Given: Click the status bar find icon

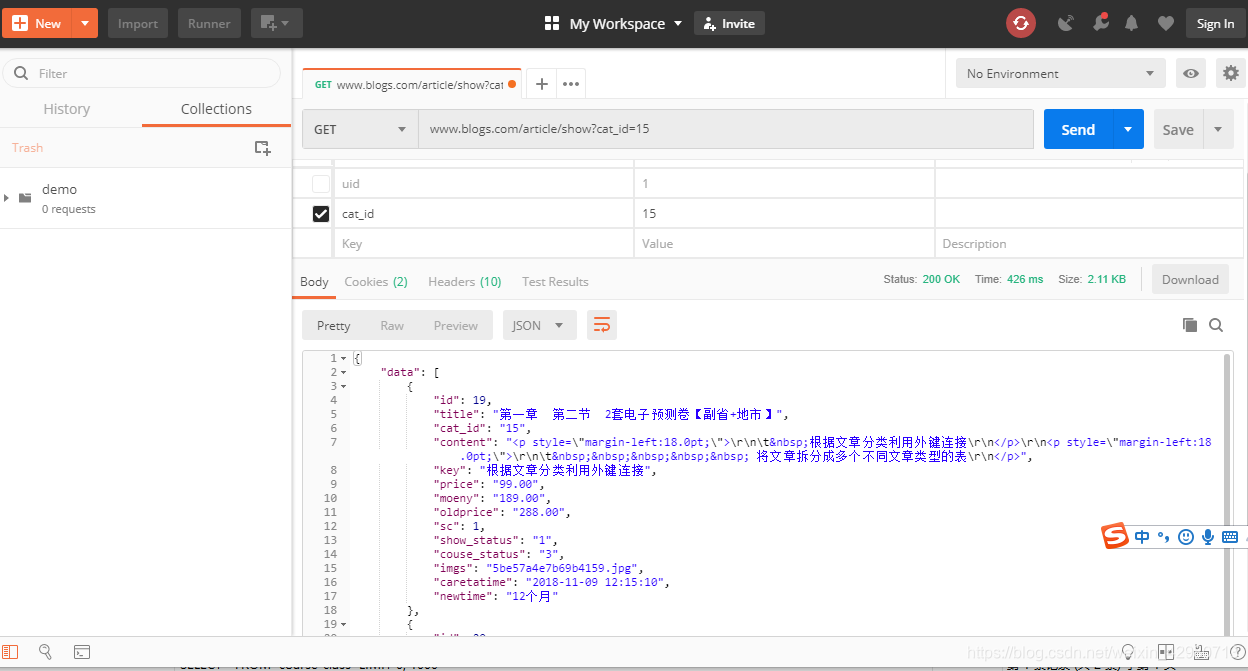Looking at the screenshot, I should point(45,652).
